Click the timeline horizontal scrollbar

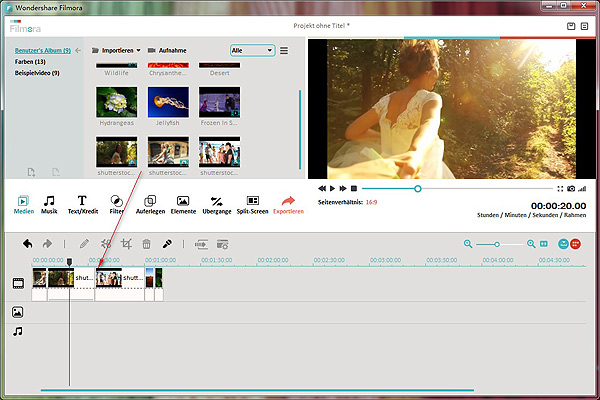click(257, 390)
